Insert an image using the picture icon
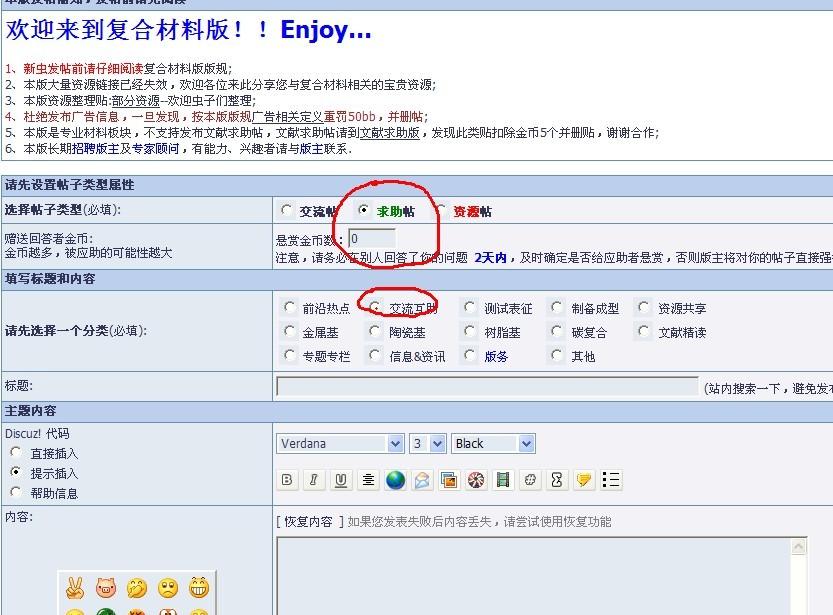The height and width of the screenshot is (615, 833). click(x=449, y=480)
